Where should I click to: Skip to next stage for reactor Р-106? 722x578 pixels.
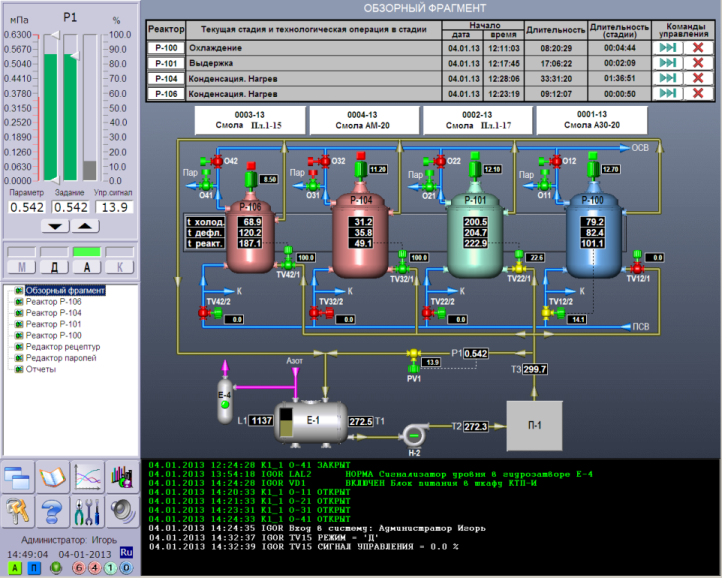(667, 93)
